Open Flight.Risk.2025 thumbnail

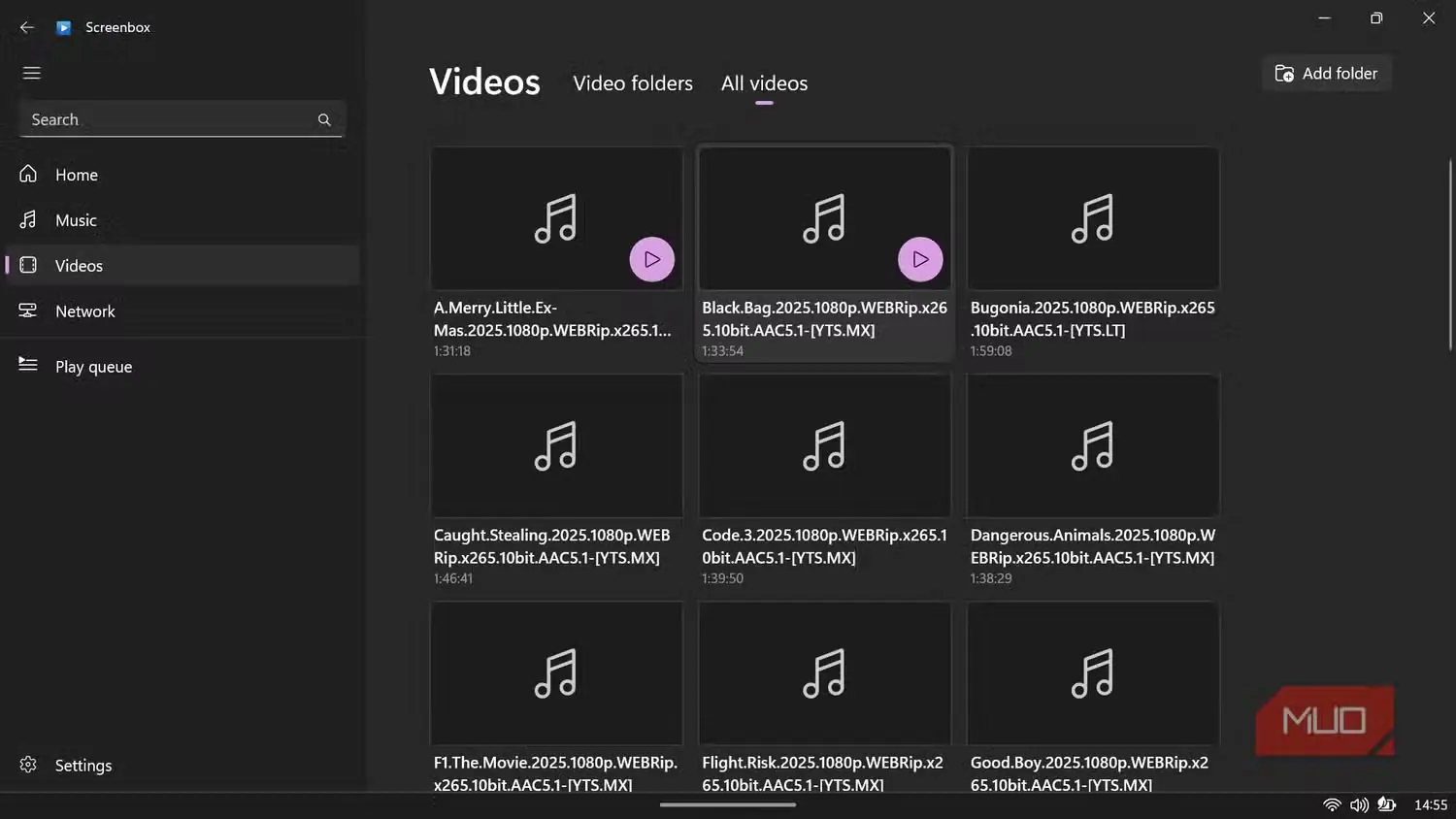click(x=825, y=673)
